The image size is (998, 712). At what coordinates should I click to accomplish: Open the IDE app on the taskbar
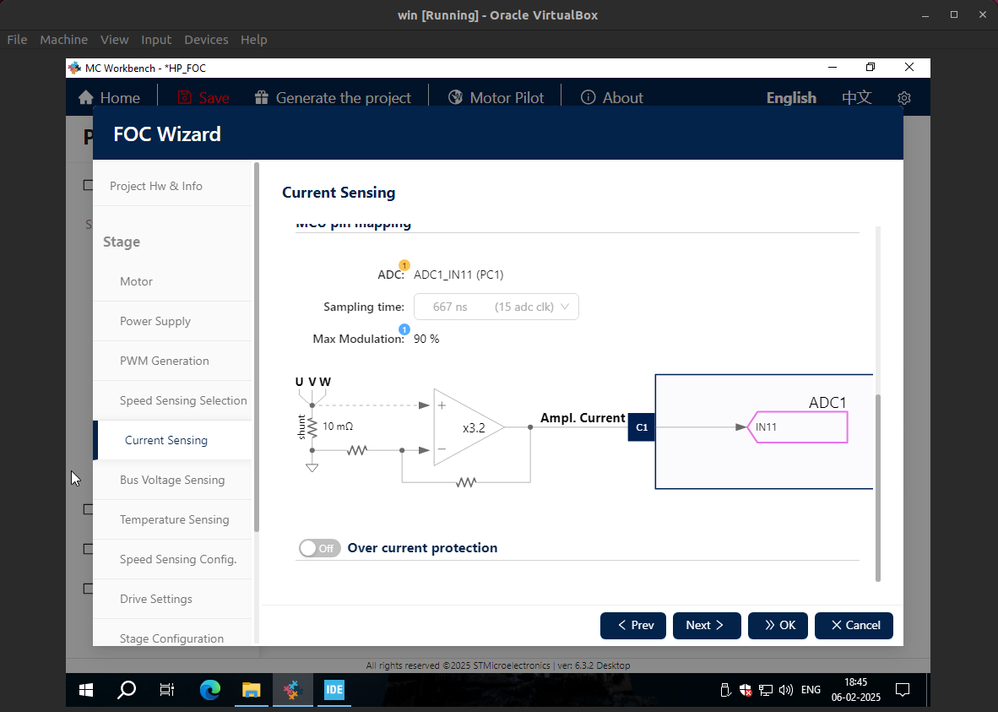click(334, 690)
